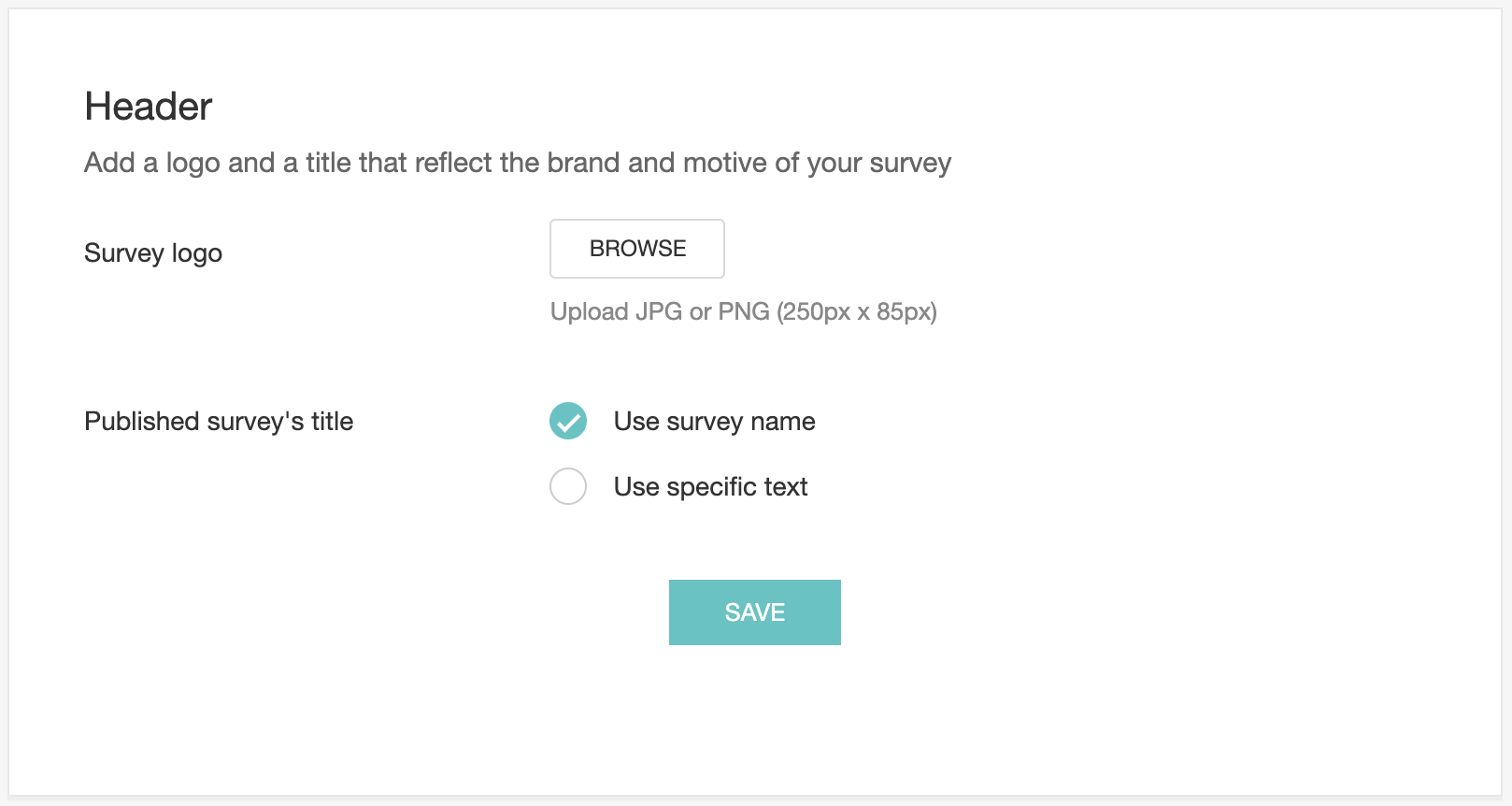Screen dimensions: 1512x806
Task: Click the "Use specific text" label text
Action: click(710, 487)
